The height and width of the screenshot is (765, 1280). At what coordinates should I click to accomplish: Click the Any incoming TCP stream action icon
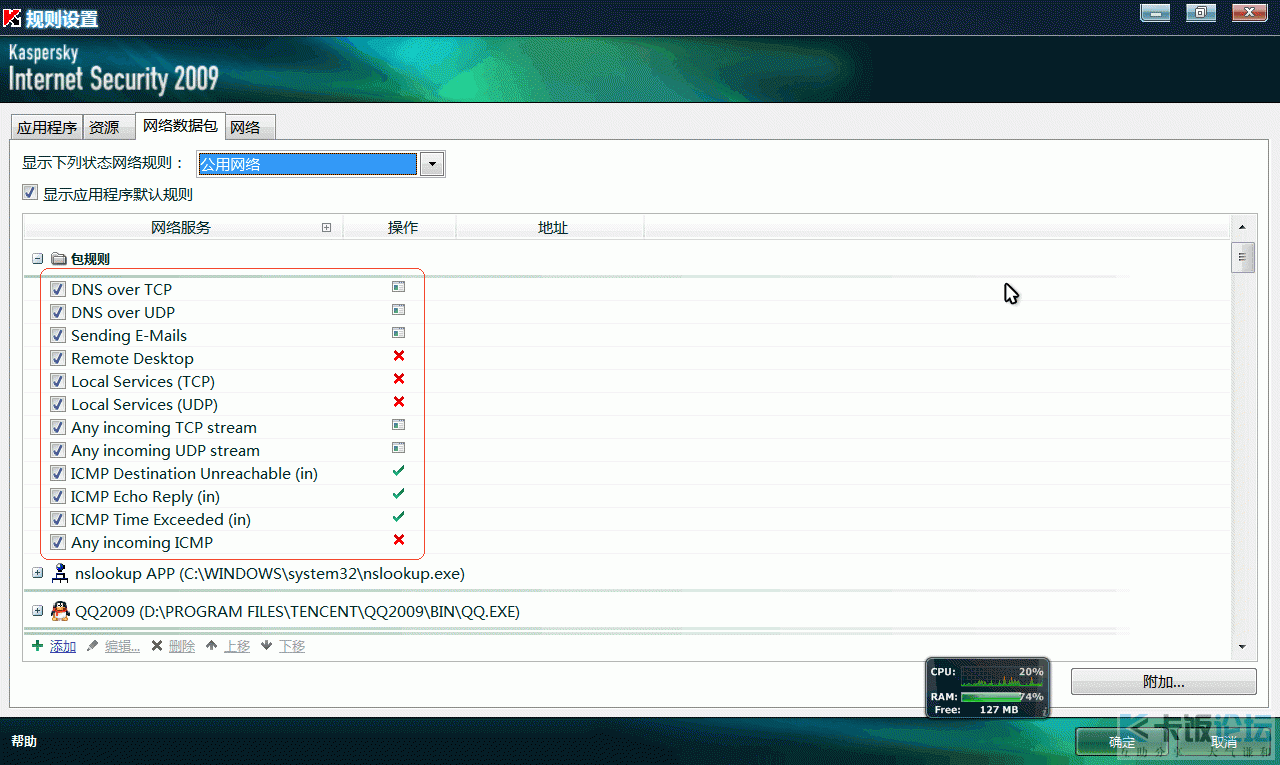click(x=398, y=425)
